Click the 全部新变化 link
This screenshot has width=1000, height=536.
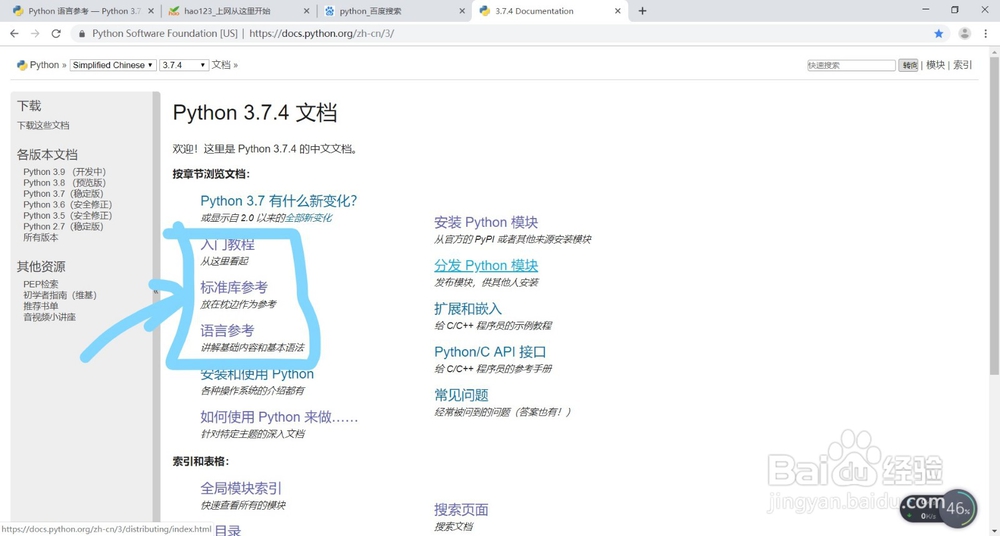308,218
